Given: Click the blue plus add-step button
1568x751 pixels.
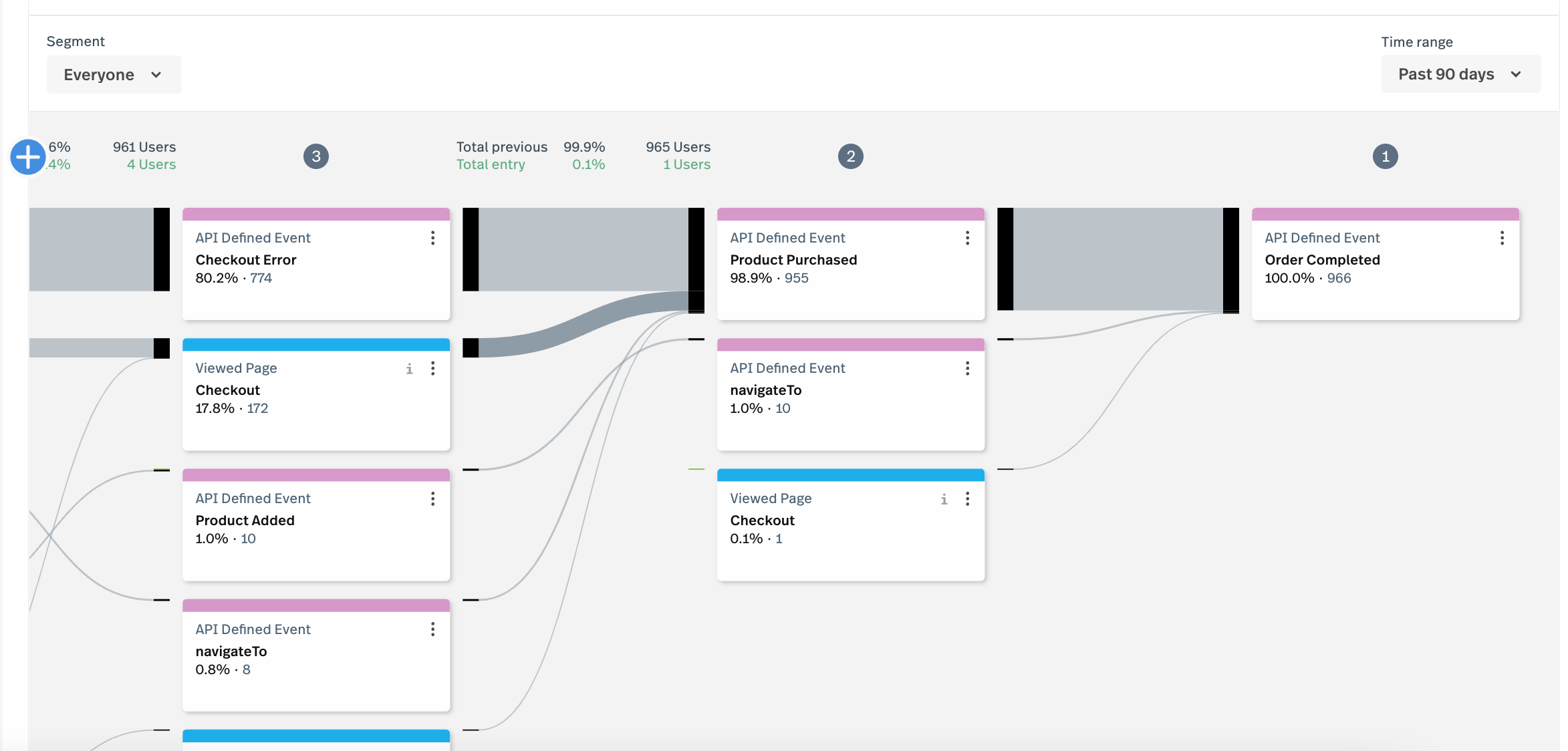Looking at the screenshot, I should [28, 157].
